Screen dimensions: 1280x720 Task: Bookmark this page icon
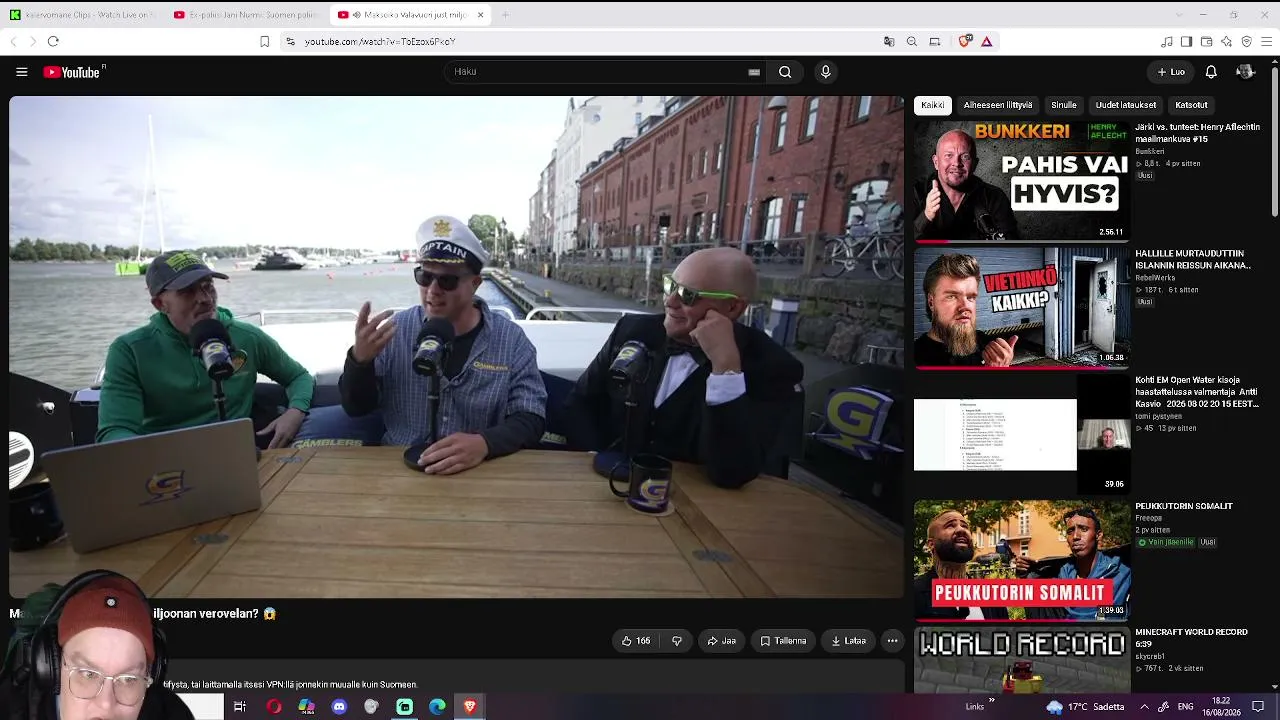264,41
